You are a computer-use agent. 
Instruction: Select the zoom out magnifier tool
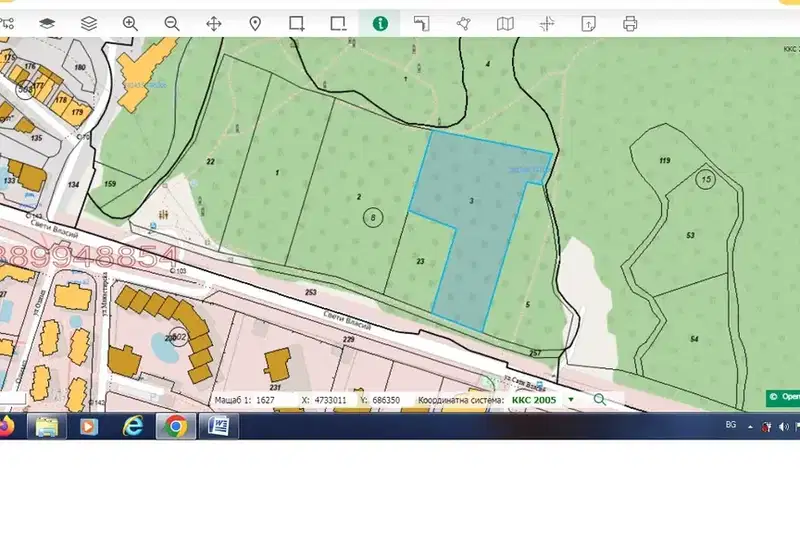(x=172, y=23)
